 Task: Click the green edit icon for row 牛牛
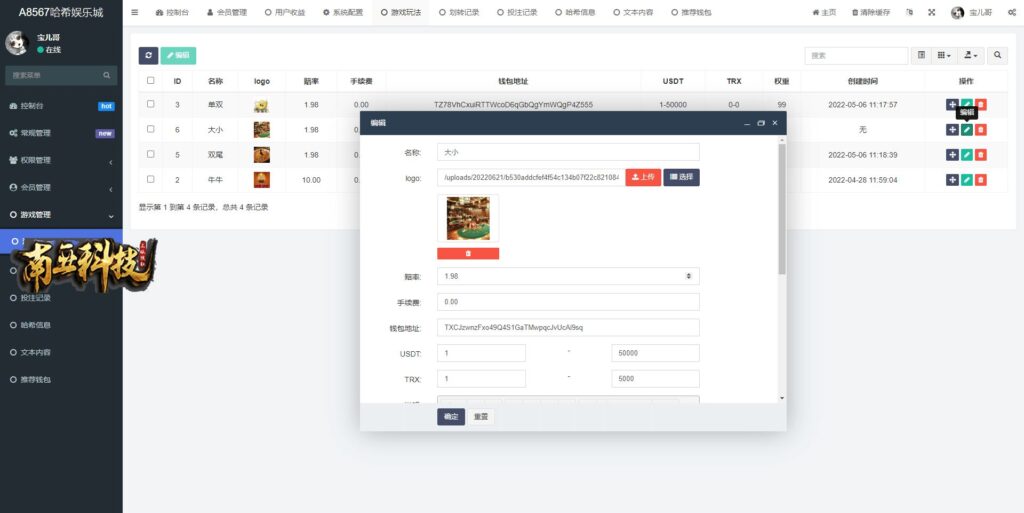pyautogui.click(x=967, y=179)
